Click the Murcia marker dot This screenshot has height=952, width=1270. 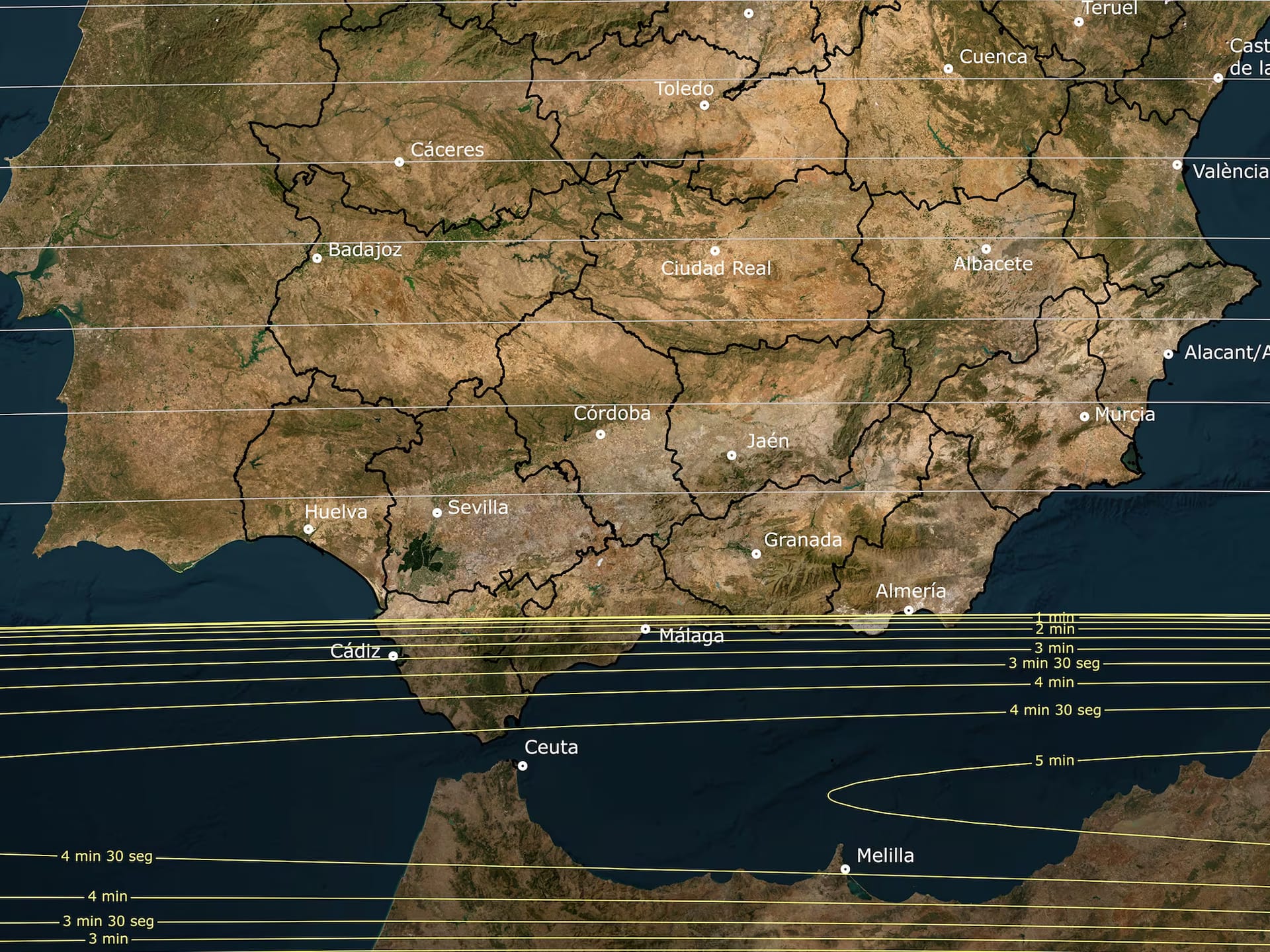[x=1085, y=416]
